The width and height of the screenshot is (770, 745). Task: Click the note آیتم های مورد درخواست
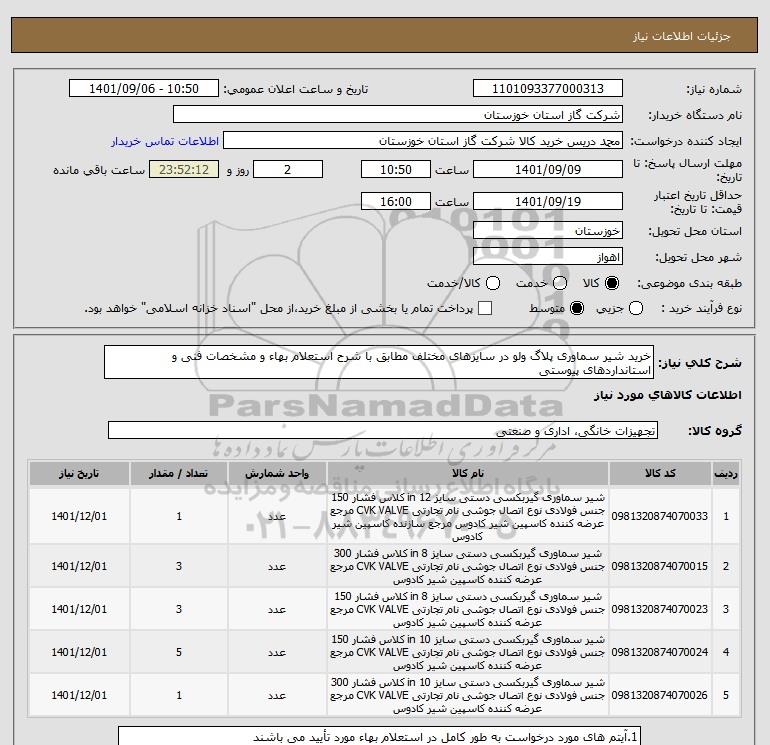[445, 737]
